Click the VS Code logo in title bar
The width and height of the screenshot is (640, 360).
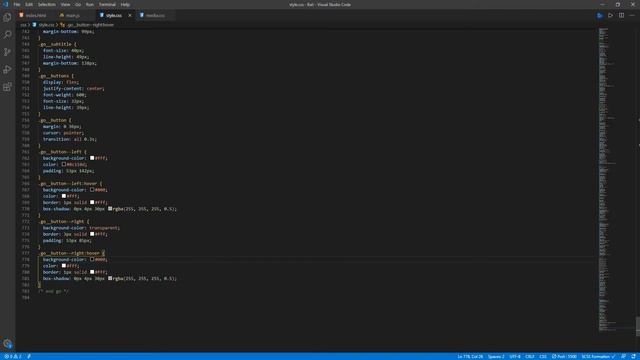click(6, 4)
